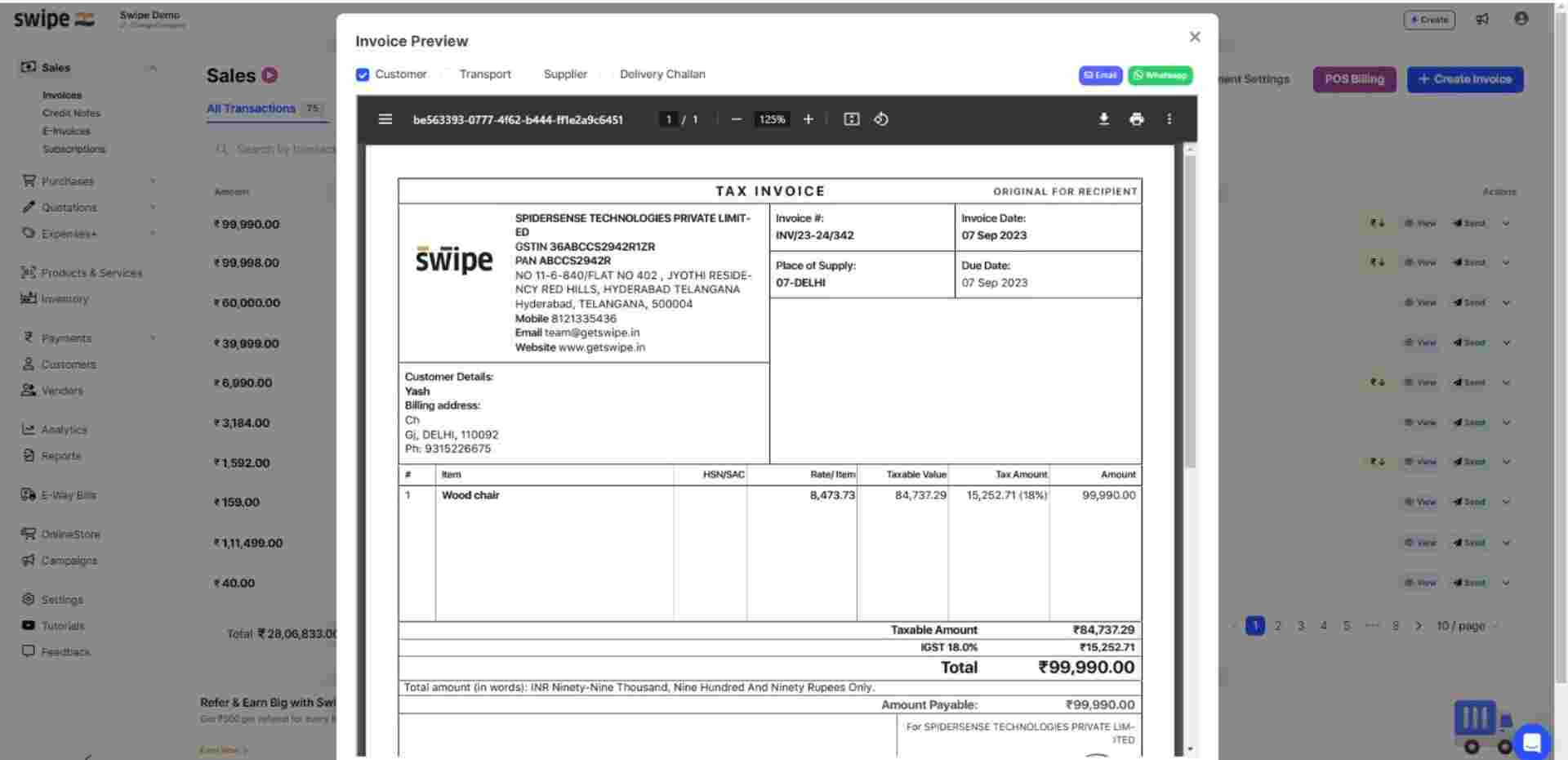Collapse the Sales sidebar section
The width and height of the screenshot is (1568, 760).
tap(153, 68)
